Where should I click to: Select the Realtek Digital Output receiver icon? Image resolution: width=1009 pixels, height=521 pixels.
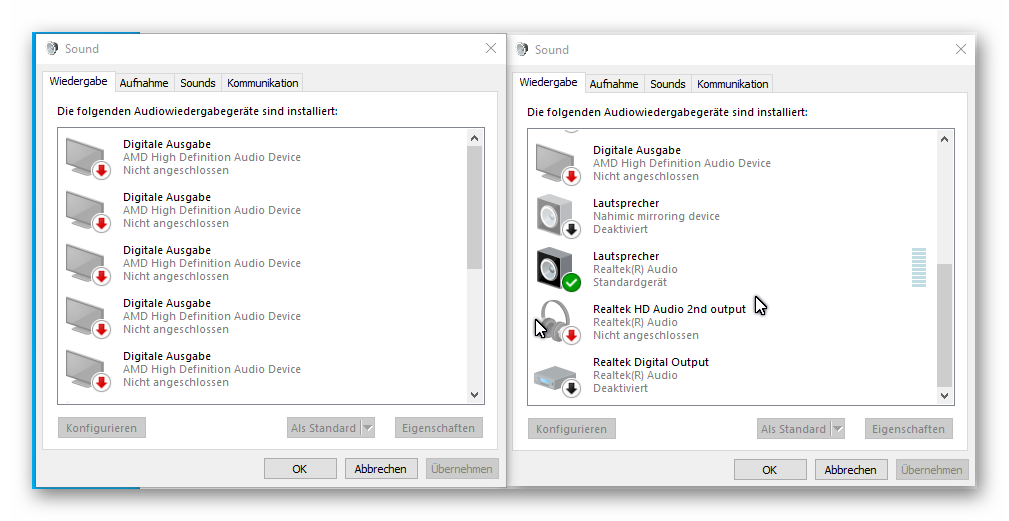(x=557, y=379)
